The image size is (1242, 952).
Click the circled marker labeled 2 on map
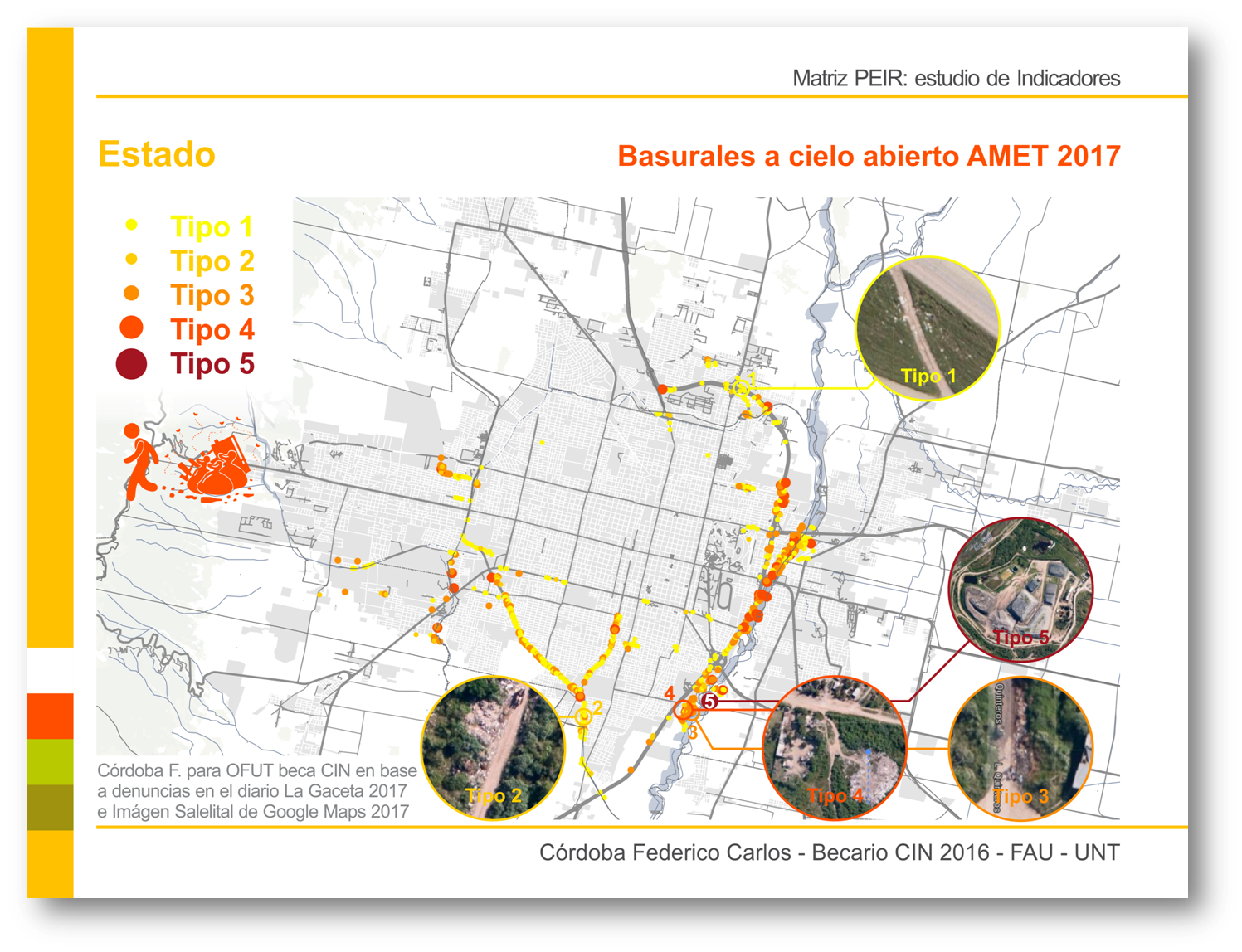(584, 714)
